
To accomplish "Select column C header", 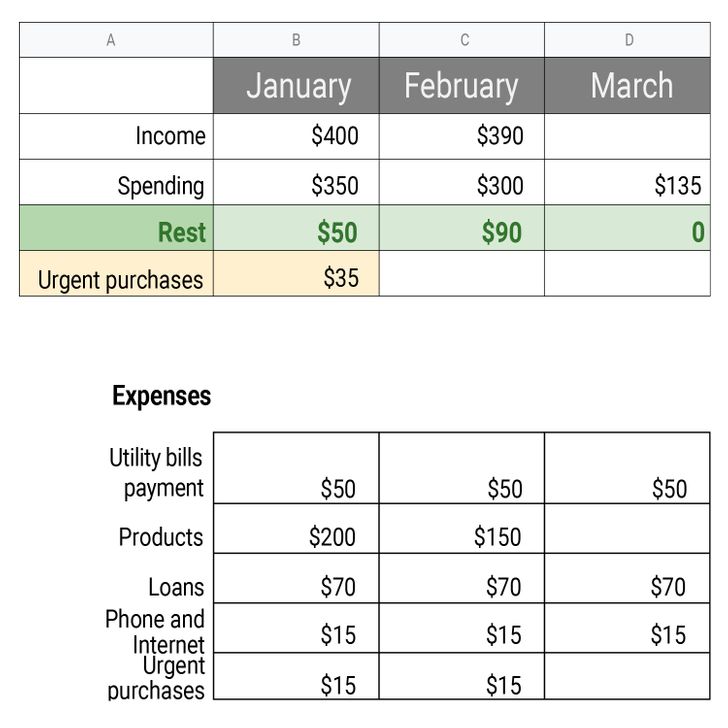I will click(462, 40).
